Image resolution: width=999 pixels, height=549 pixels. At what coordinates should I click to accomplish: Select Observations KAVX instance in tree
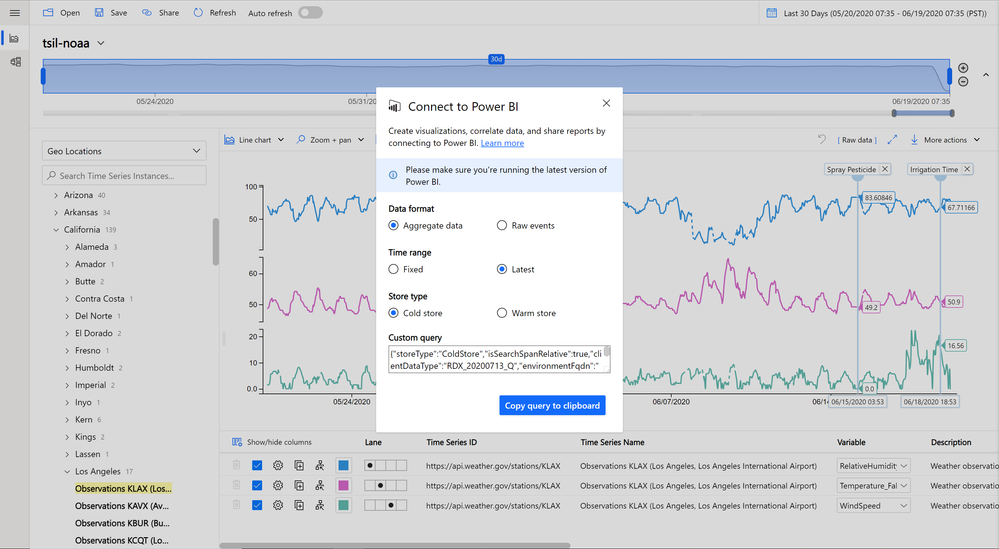[x=122, y=506]
